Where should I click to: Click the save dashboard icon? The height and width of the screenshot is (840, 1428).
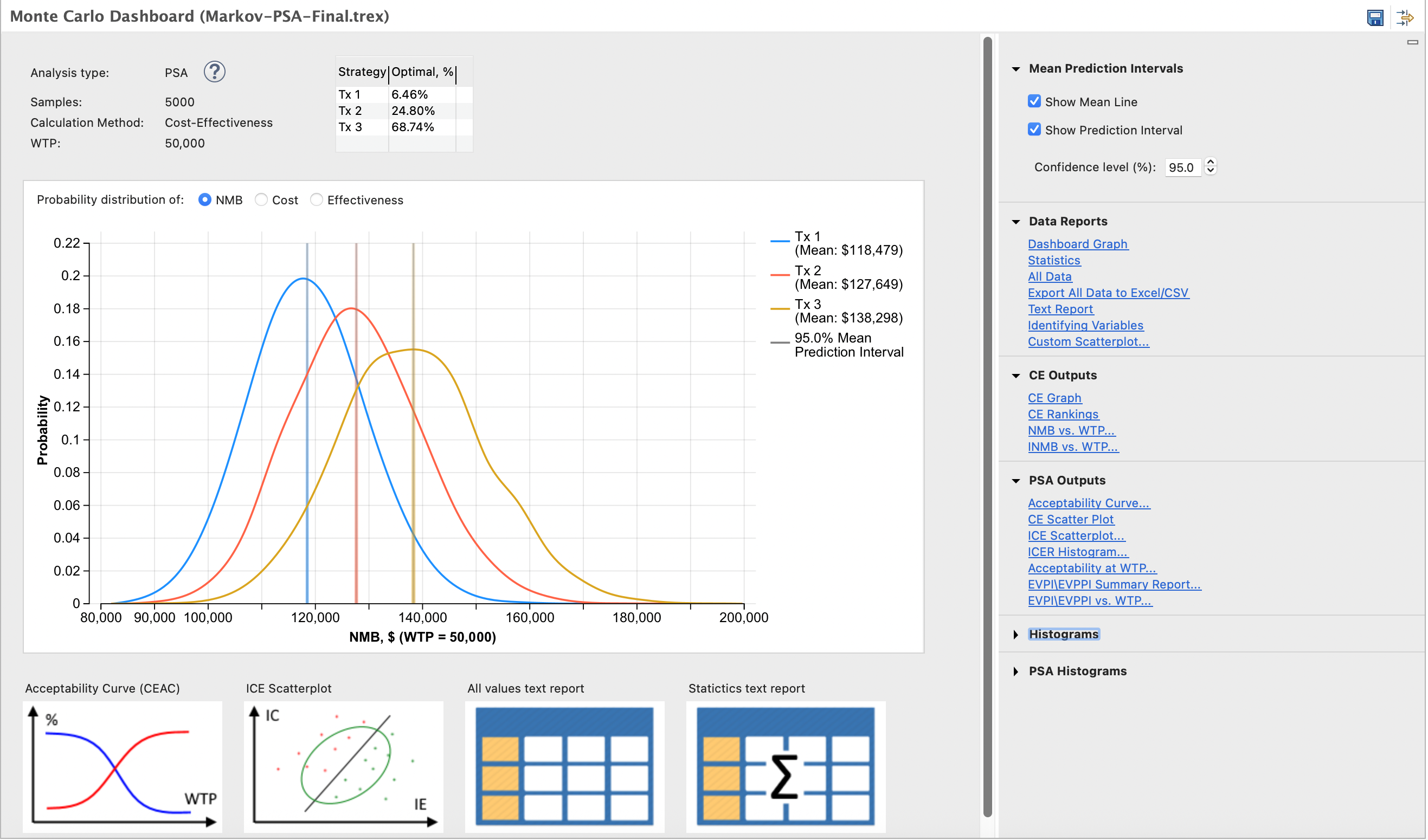[1375, 17]
